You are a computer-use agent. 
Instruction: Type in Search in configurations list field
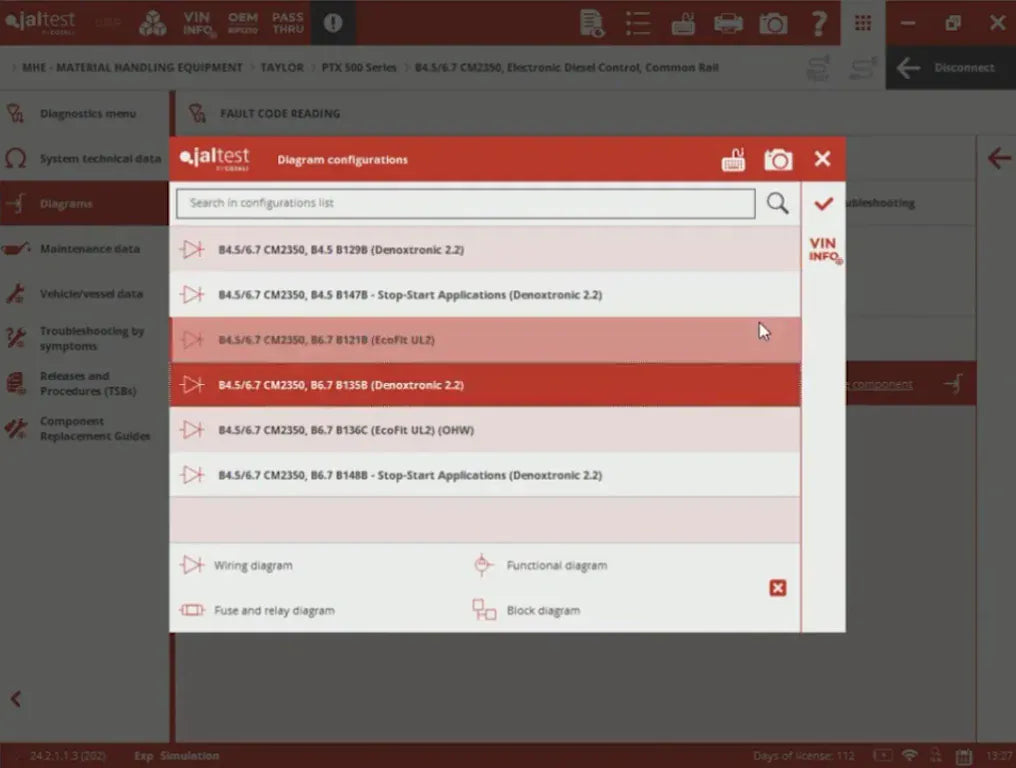[x=465, y=204]
